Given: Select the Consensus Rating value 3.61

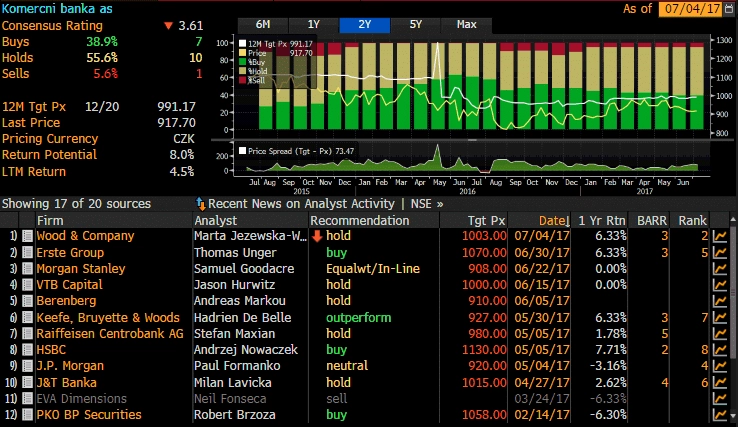Looking at the screenshot, I should point(191,25).
